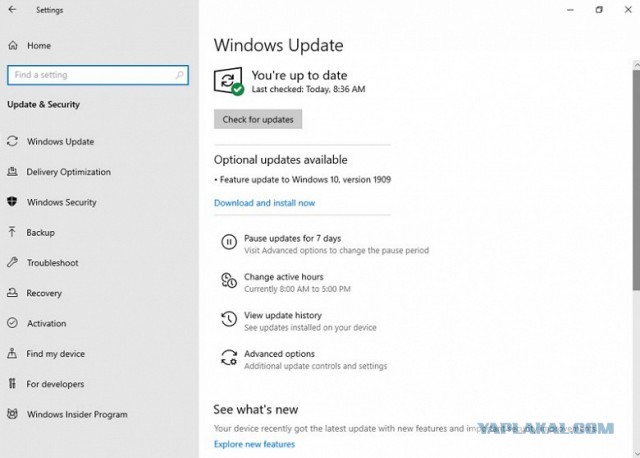This screenshot has height=458, width=640.
Task: Click the Update & Security heading
Action: click(x=43, y=104)
